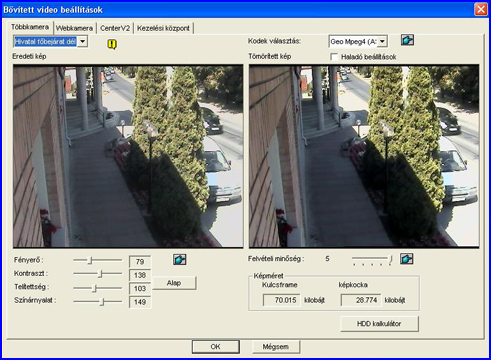Click the képkocka size field 28.774

(361, 300)
